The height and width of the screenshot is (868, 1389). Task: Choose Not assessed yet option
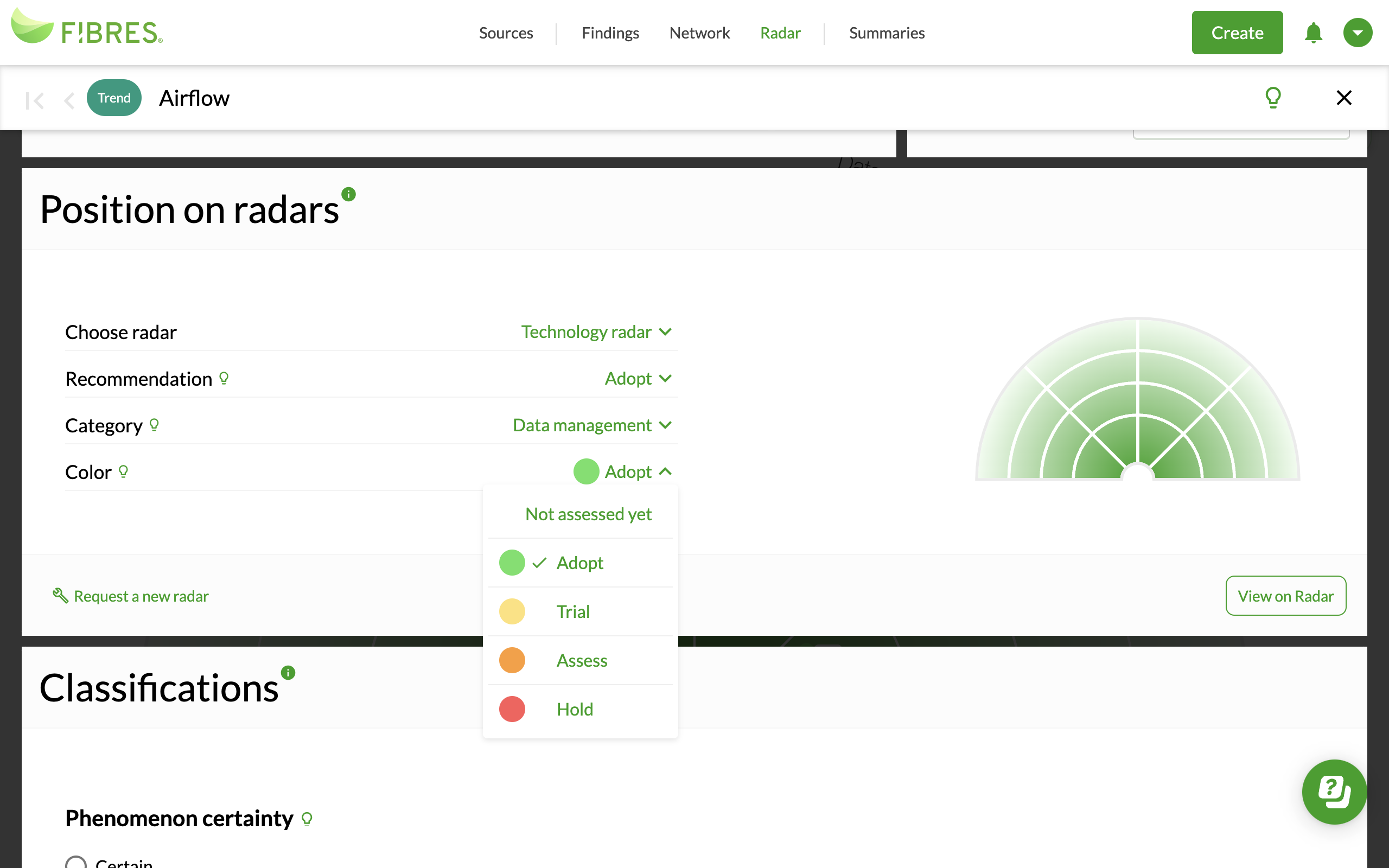click(x=580, y=514)
